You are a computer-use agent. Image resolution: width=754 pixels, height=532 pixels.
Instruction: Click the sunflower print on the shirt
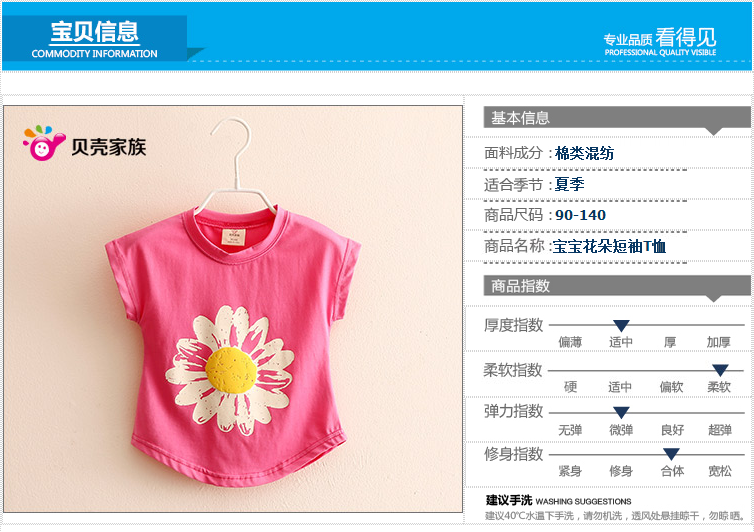[230, 370]
